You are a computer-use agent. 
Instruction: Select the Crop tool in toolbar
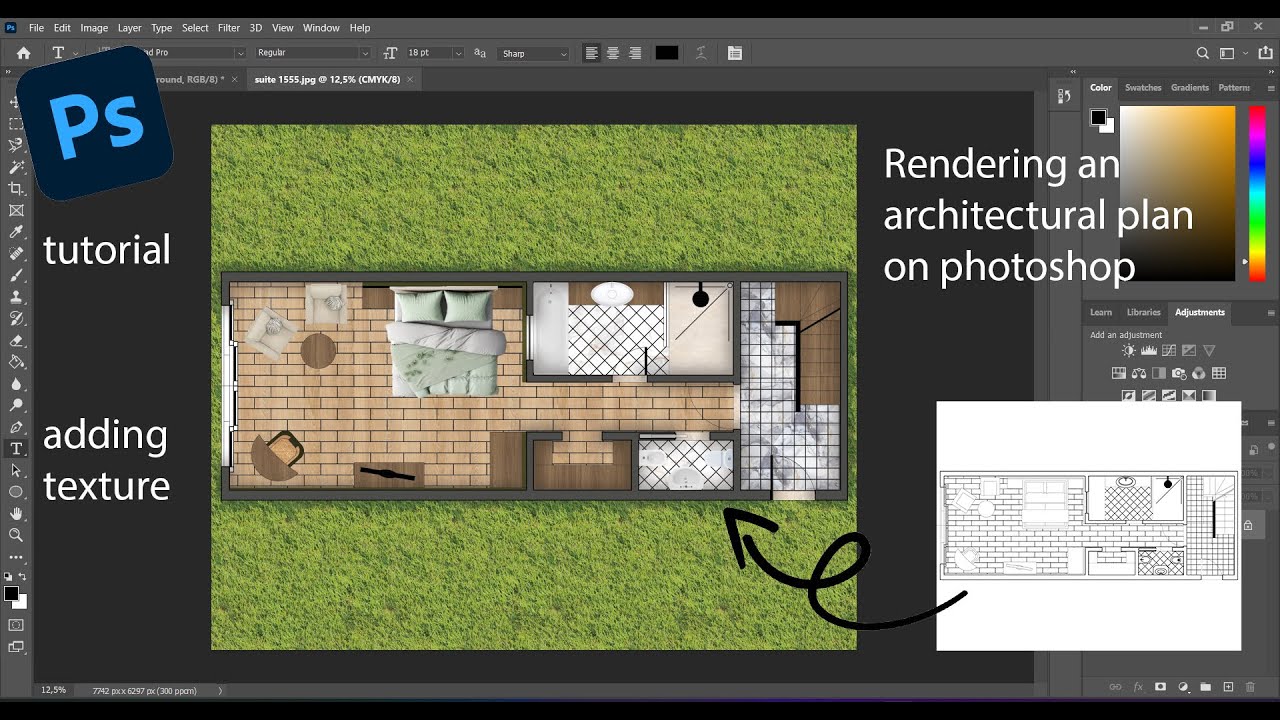coord(16,189)
